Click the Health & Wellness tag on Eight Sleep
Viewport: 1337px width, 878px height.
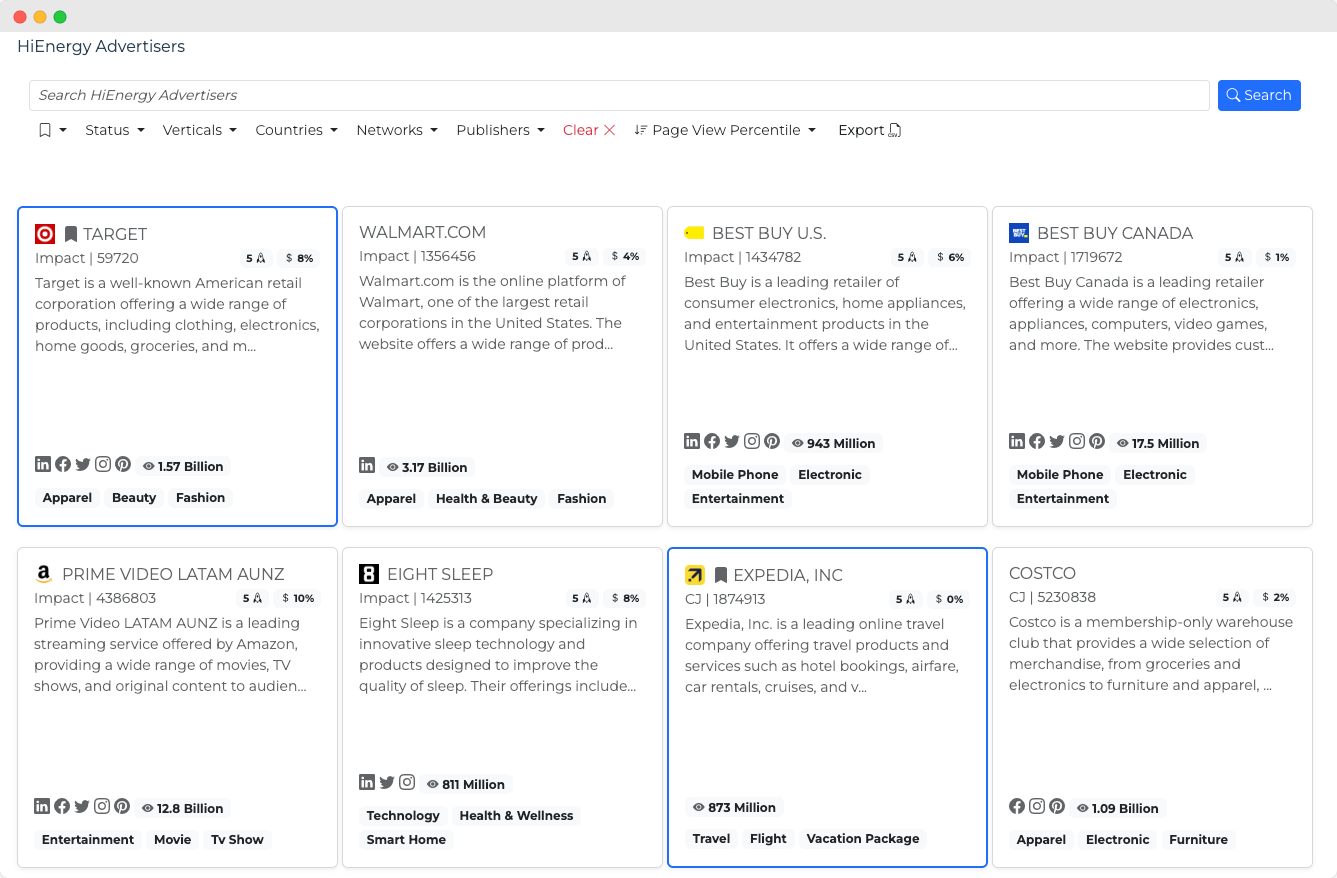pyautogui.click(x=516, y=815)
